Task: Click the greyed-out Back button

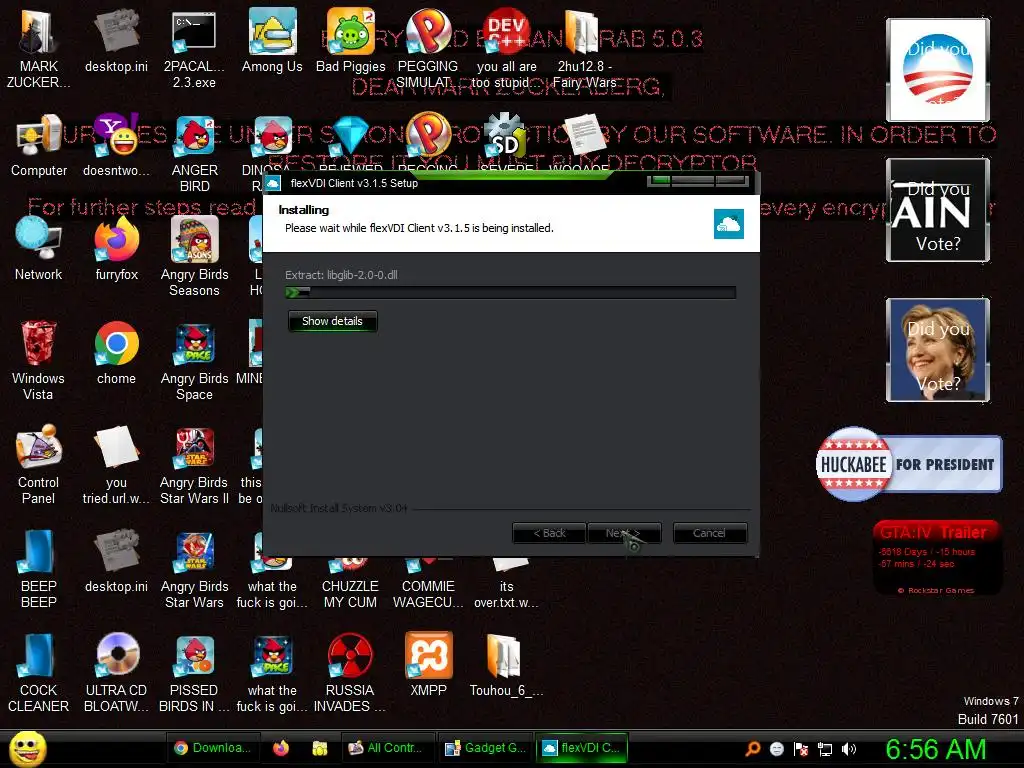Action: tap(549, 533)
